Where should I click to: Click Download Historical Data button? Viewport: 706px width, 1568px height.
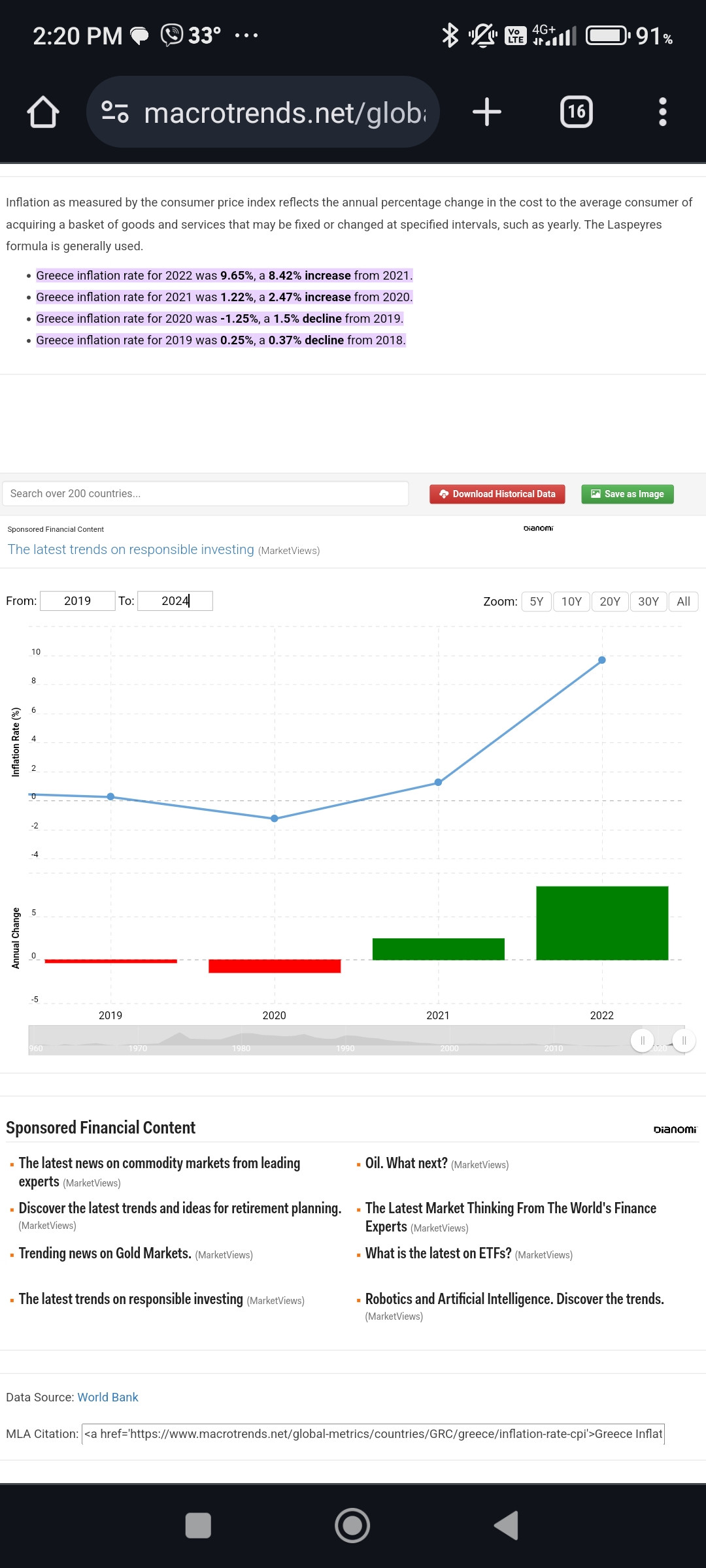497,494
